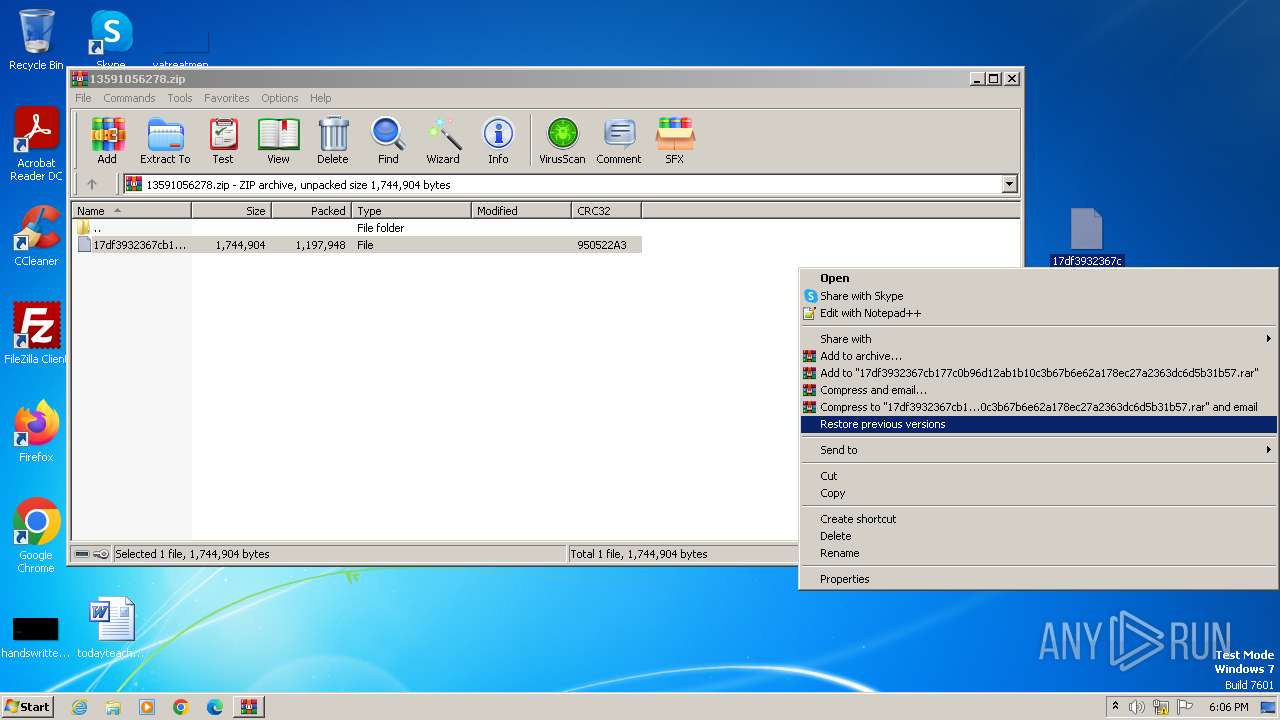Viewport: 1280px width, 720px height.
Task: Choose the 'Compress and email...' entry
Action: point(1039,390)
